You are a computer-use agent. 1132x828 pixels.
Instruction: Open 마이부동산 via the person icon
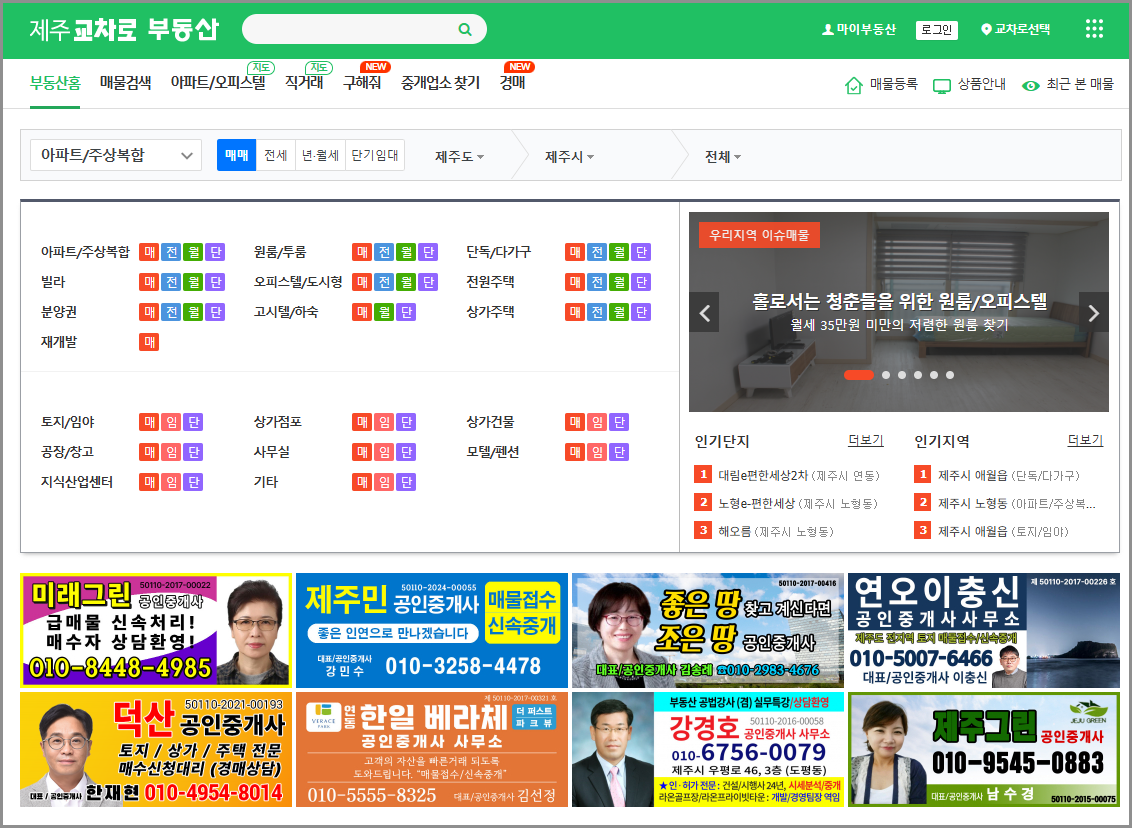826,30
